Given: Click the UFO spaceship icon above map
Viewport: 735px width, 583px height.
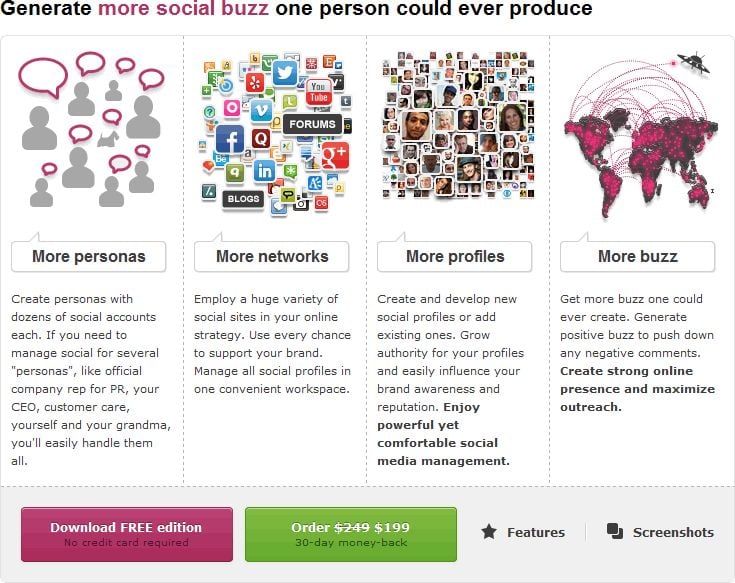Looking at the screenshot, I should [694, 62].
